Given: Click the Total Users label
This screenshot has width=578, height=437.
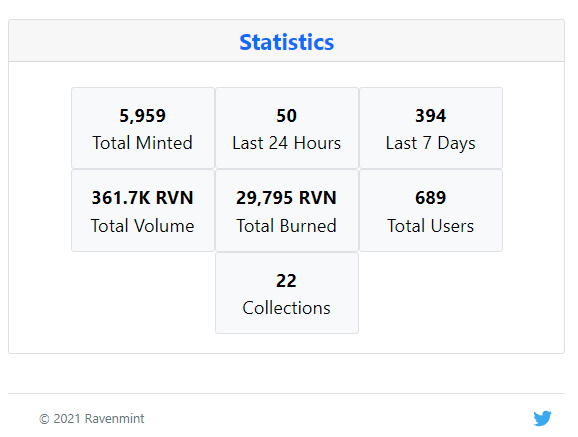Looking at the screenshot, I should [431, 226].
